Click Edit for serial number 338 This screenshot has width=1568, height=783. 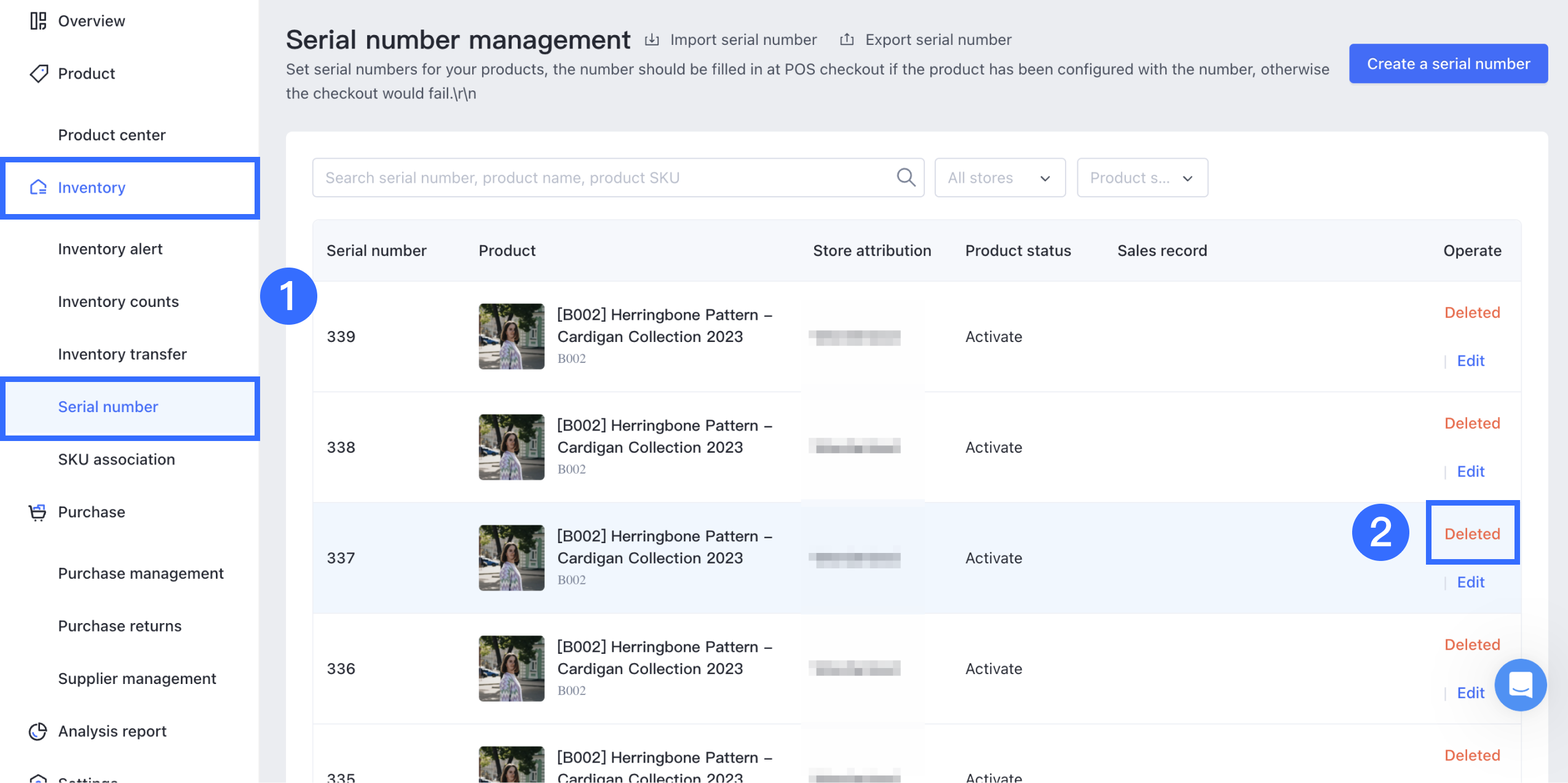(x=1472, y=471)
